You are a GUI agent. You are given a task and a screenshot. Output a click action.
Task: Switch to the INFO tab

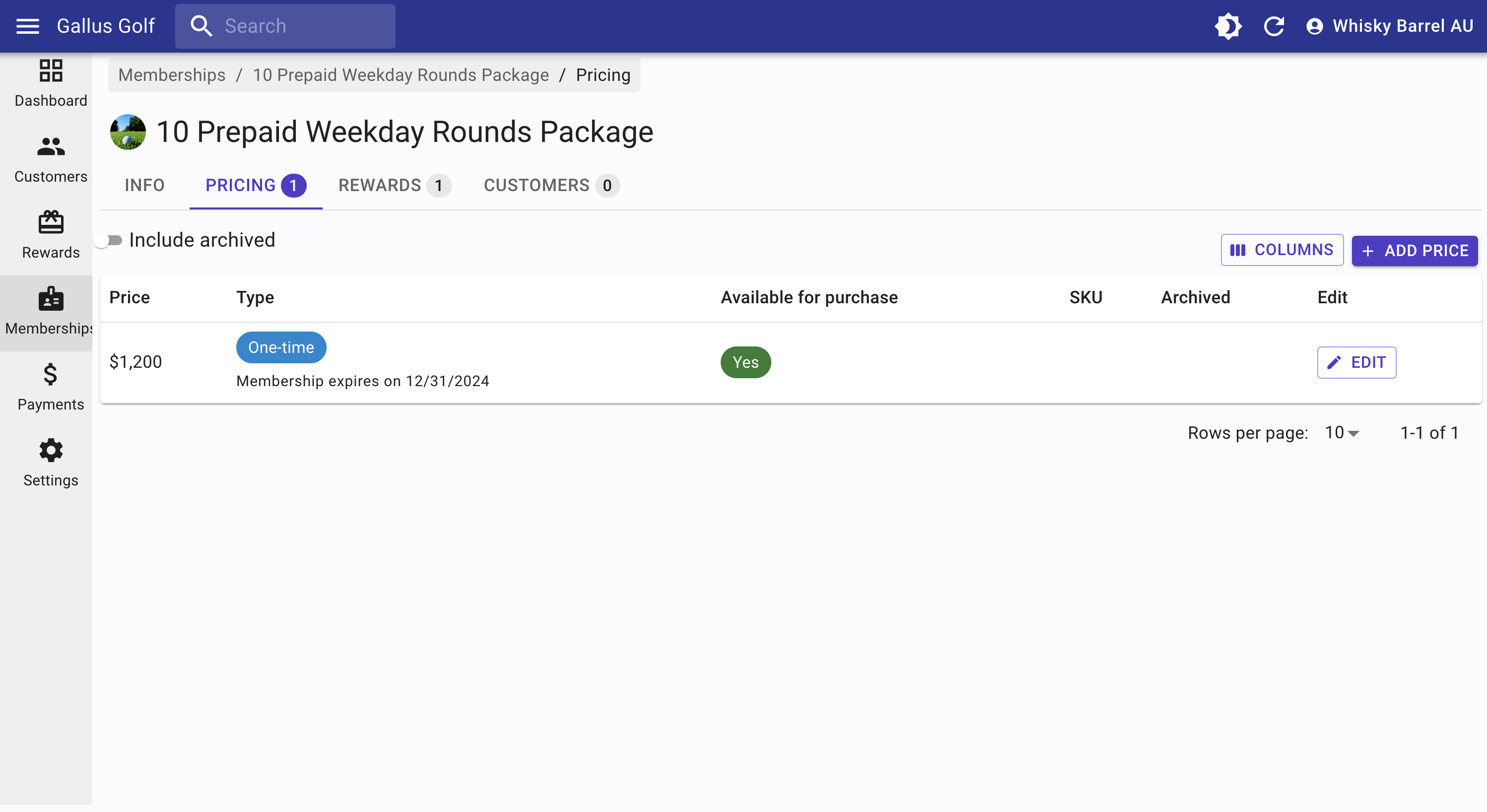[144, 185]
